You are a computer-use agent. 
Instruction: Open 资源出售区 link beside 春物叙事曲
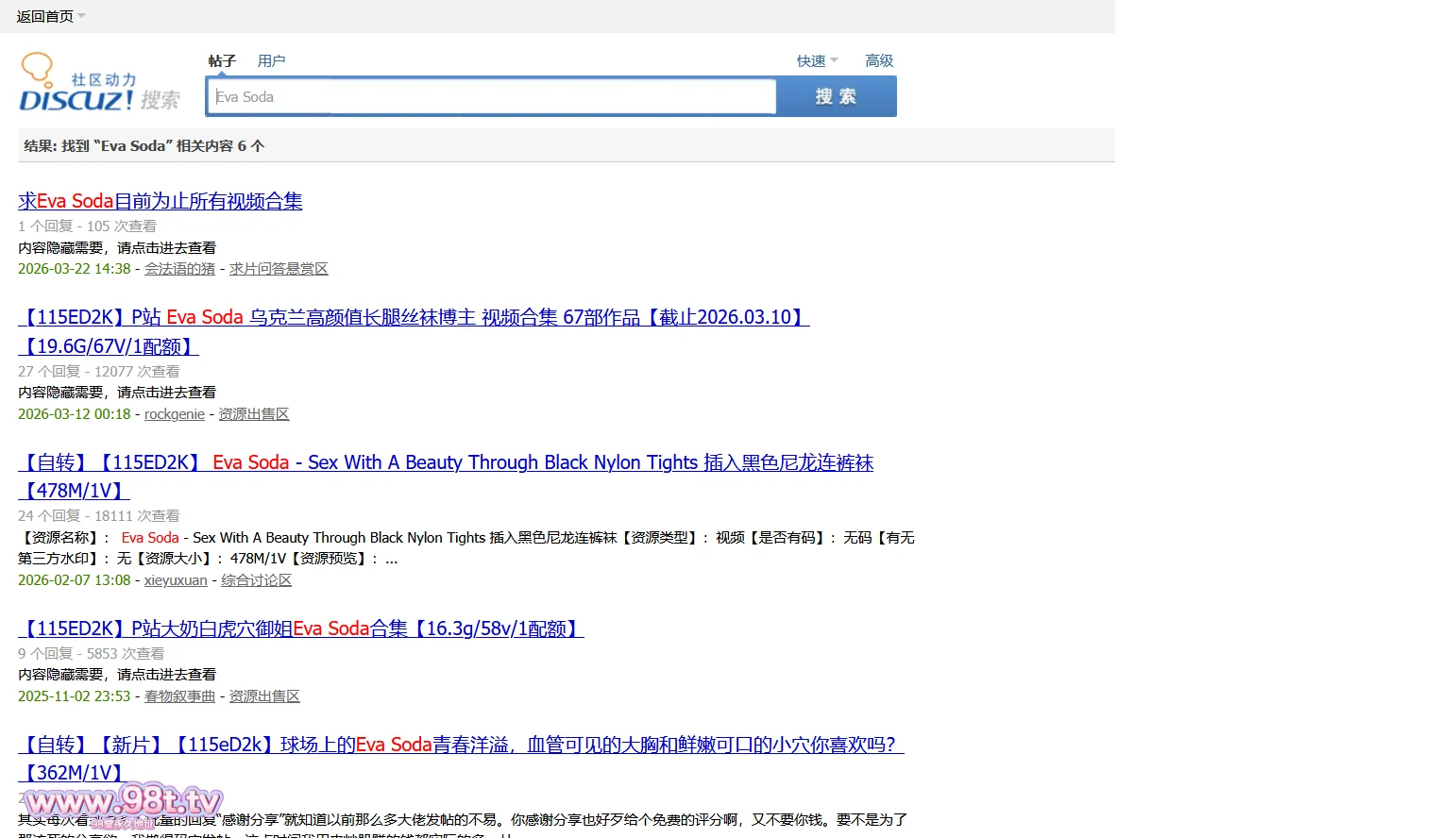pyautogui.click(x=264, y=696)
